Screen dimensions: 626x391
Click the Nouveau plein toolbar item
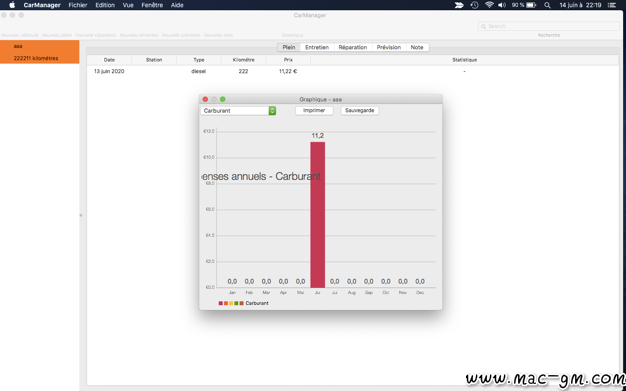57,35
